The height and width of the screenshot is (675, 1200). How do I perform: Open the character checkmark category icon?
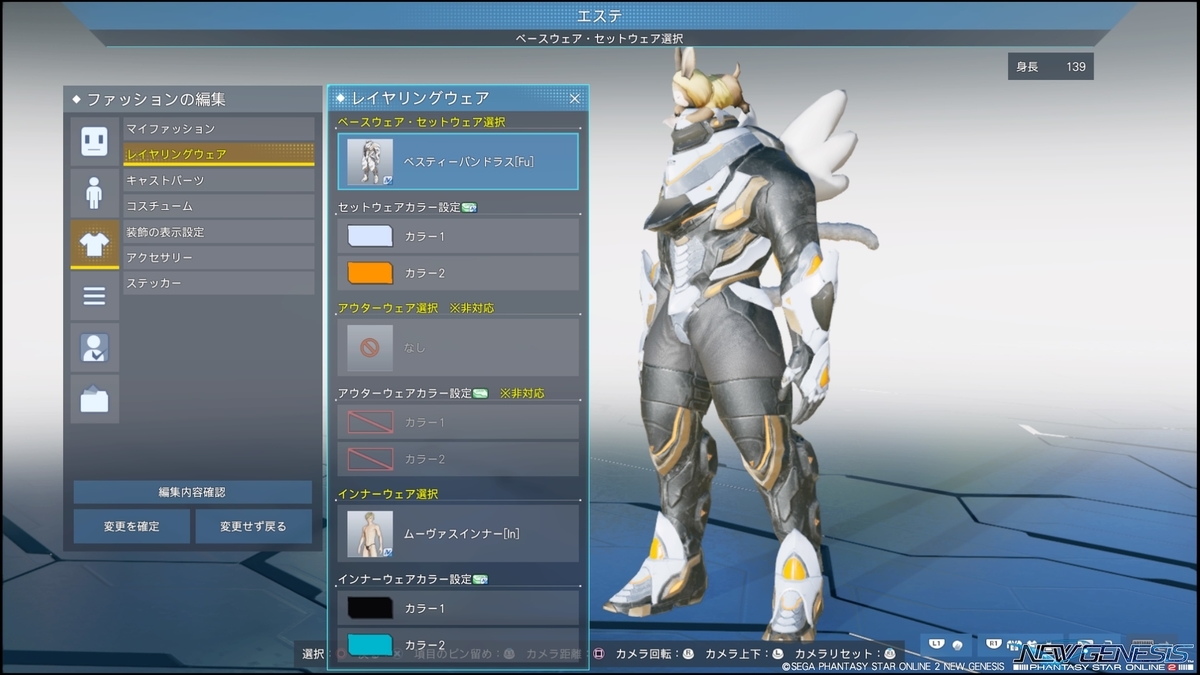point(95,347)
